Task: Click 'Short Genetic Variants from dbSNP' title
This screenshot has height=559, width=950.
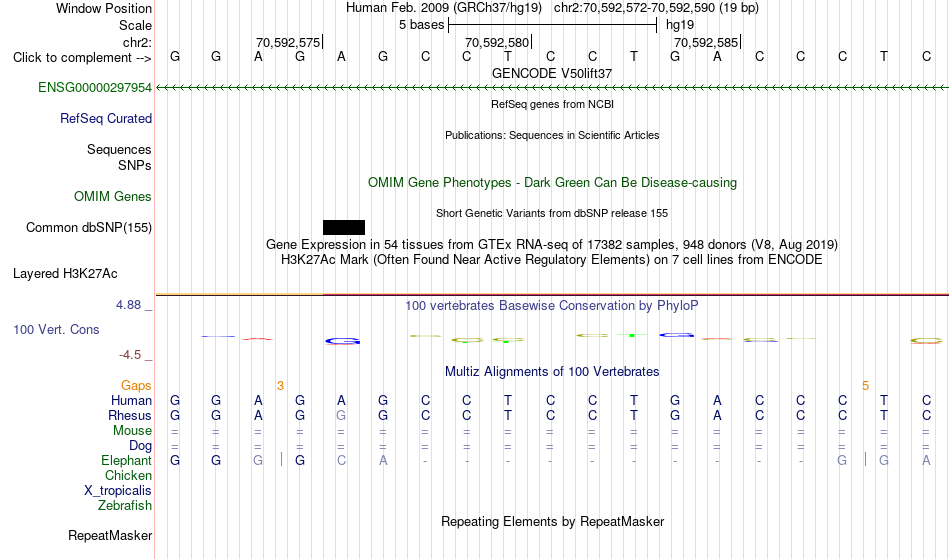Action: (552, 213)
